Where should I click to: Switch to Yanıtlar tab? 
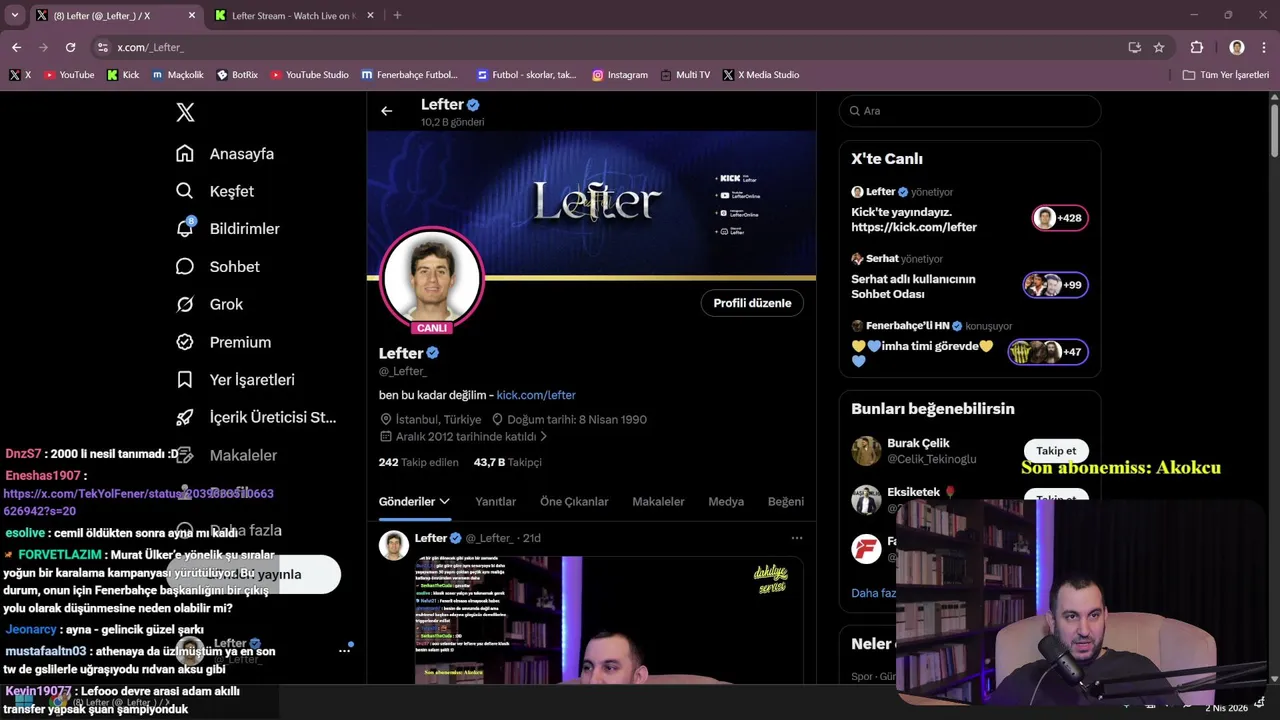tap(495, 502)
